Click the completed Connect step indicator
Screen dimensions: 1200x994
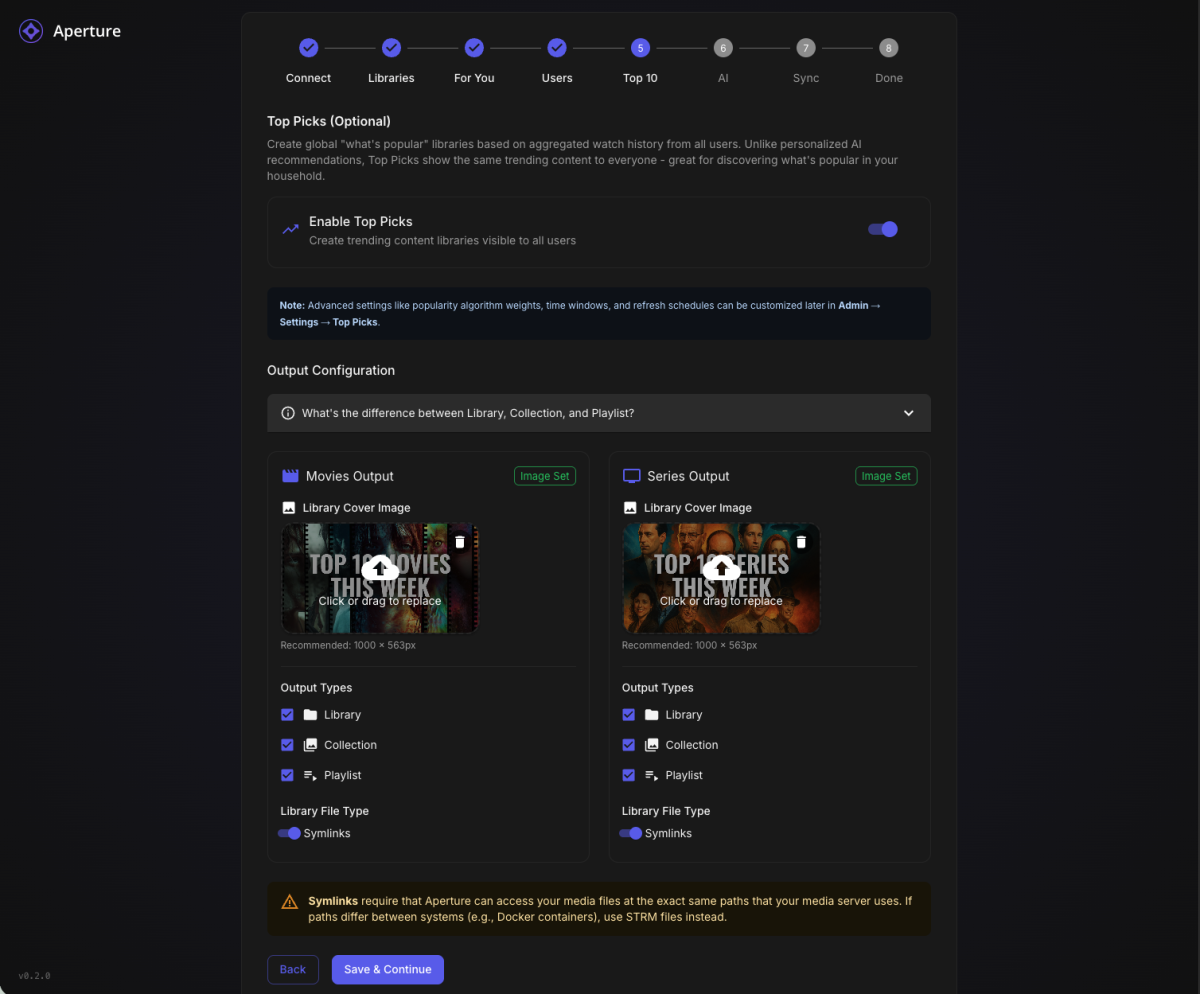(308, 47)
